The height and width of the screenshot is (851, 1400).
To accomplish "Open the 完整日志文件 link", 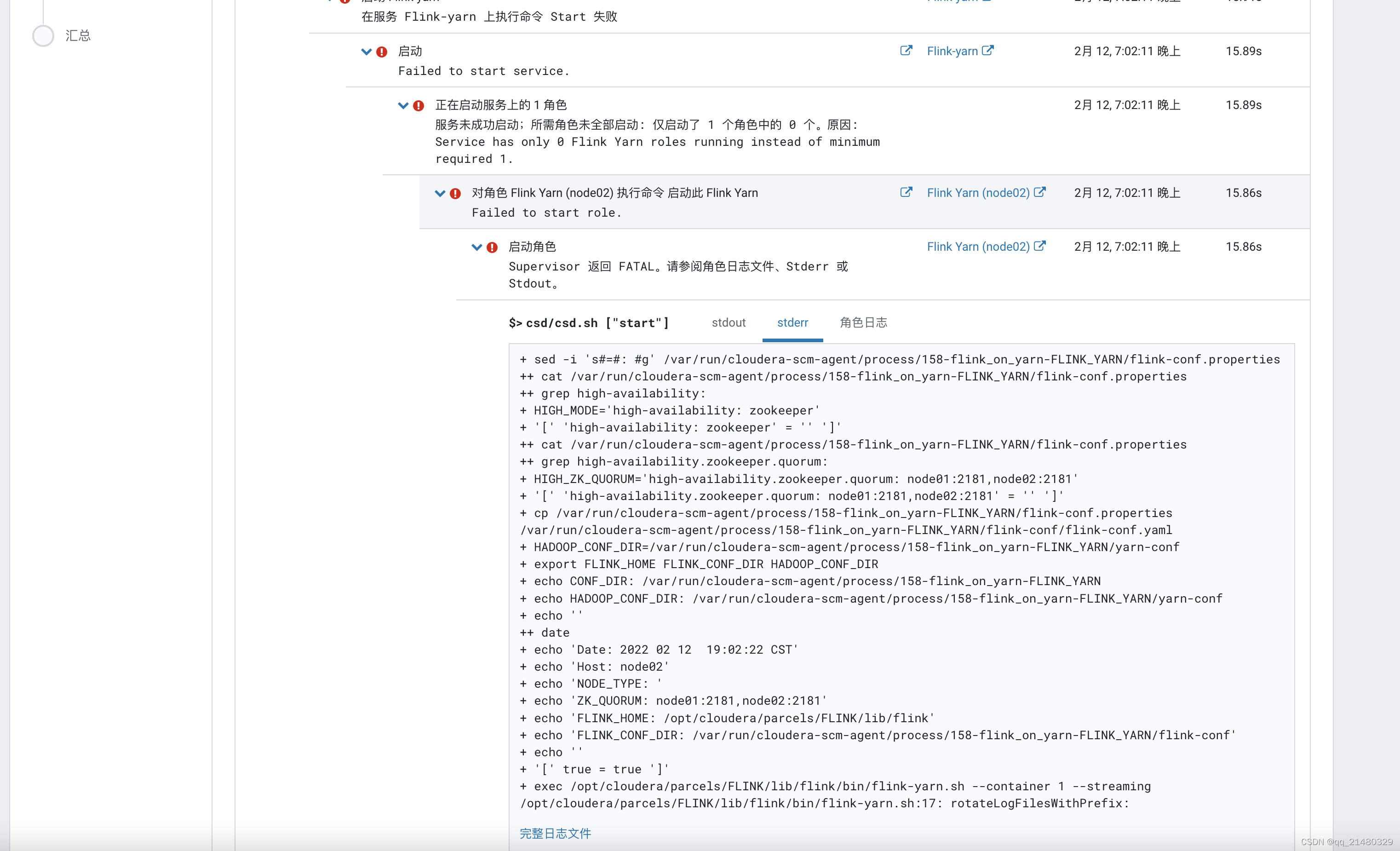I will tap(555, 833).
